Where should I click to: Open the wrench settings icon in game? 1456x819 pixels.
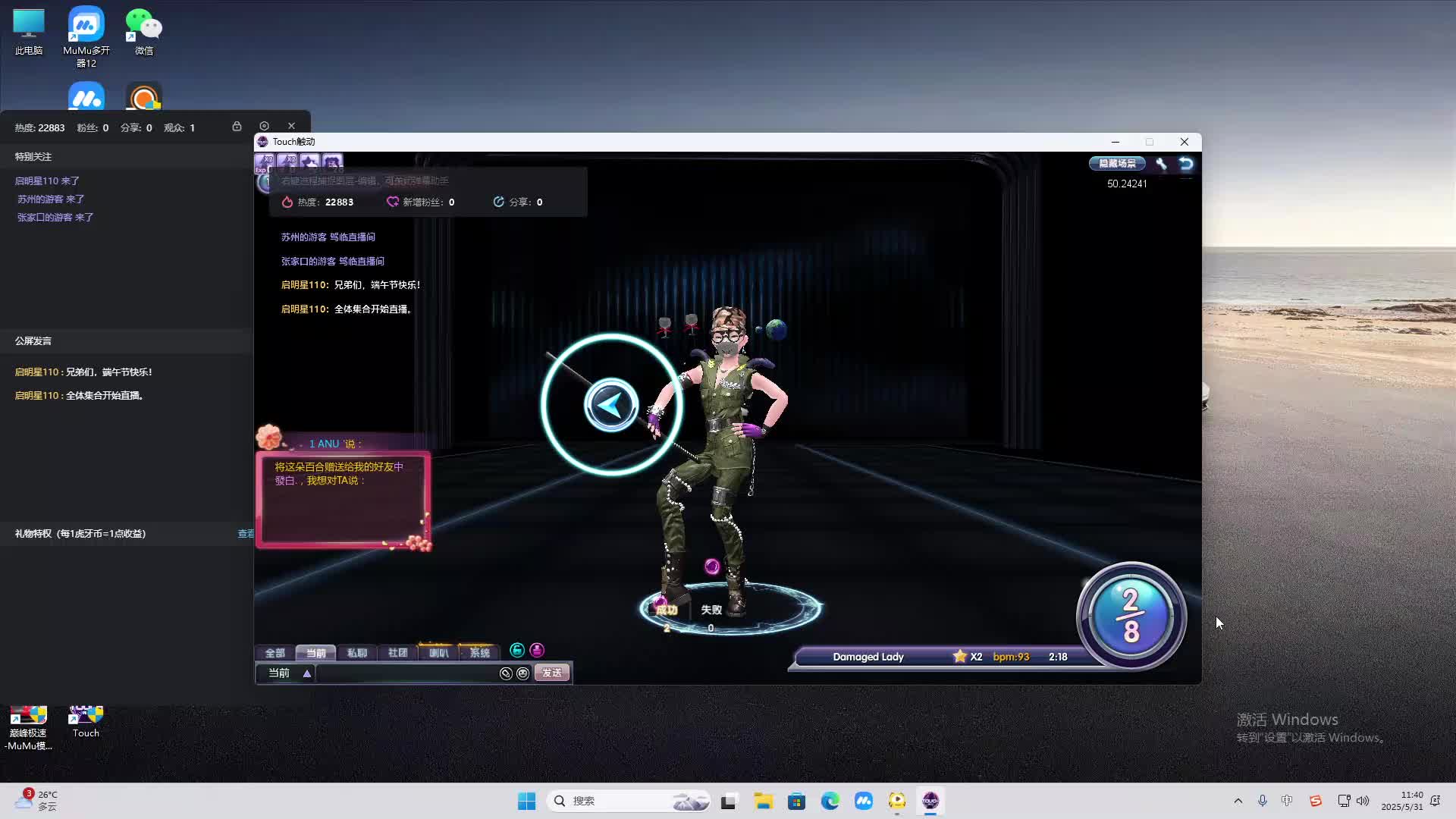coord(1161,164)
